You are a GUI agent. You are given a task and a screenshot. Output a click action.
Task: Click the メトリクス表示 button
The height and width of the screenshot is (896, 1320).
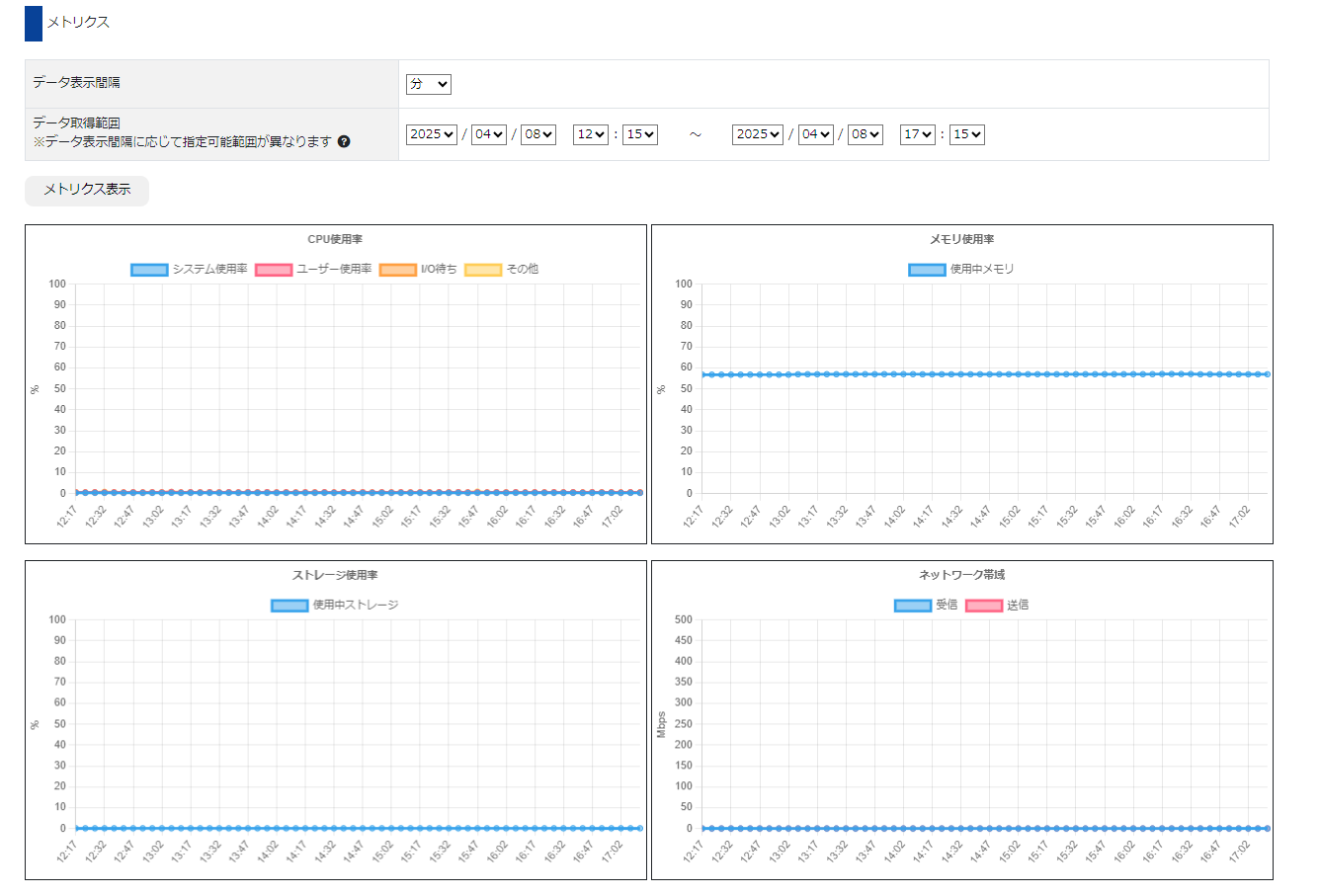[87, 190]
